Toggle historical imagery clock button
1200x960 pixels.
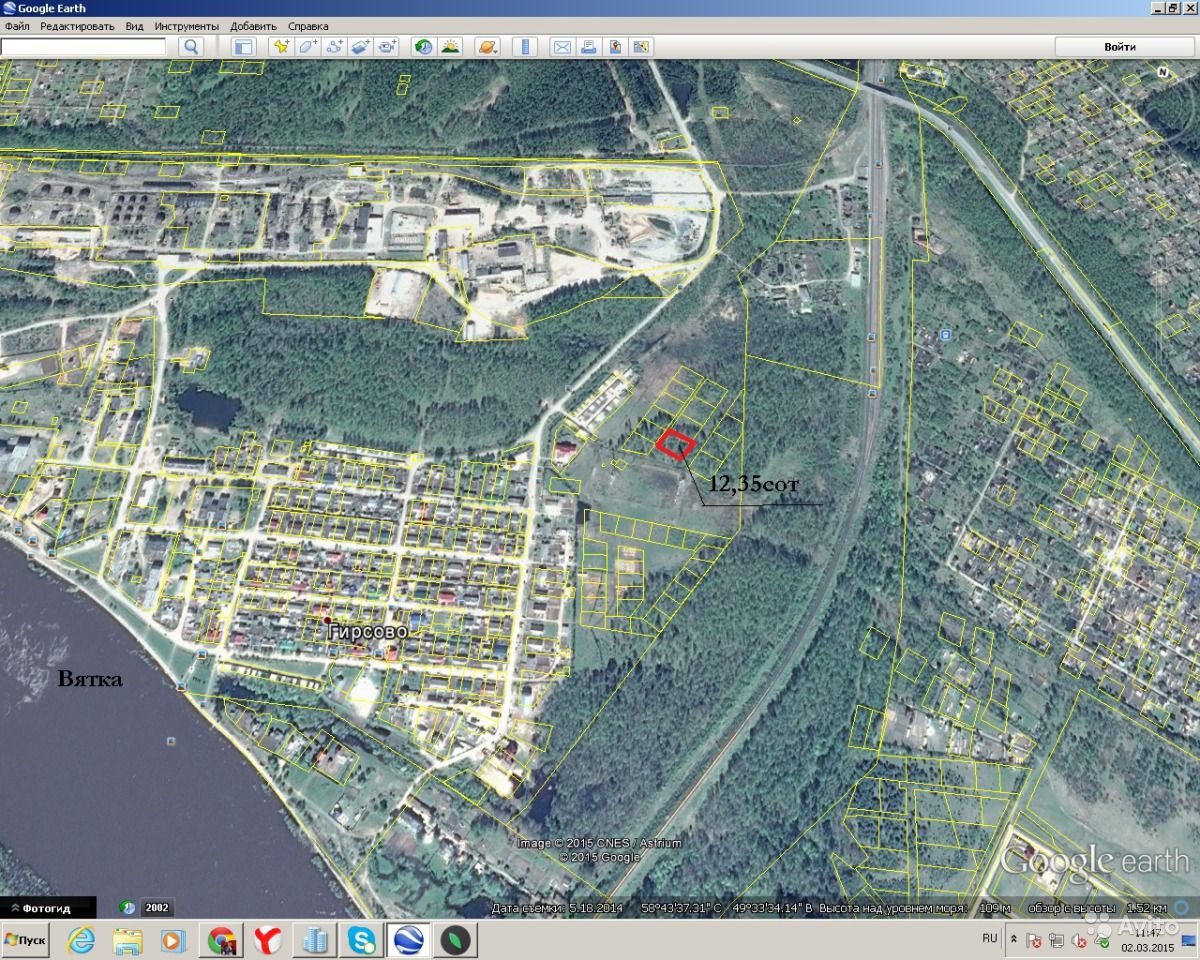click(x=424, y=46)
